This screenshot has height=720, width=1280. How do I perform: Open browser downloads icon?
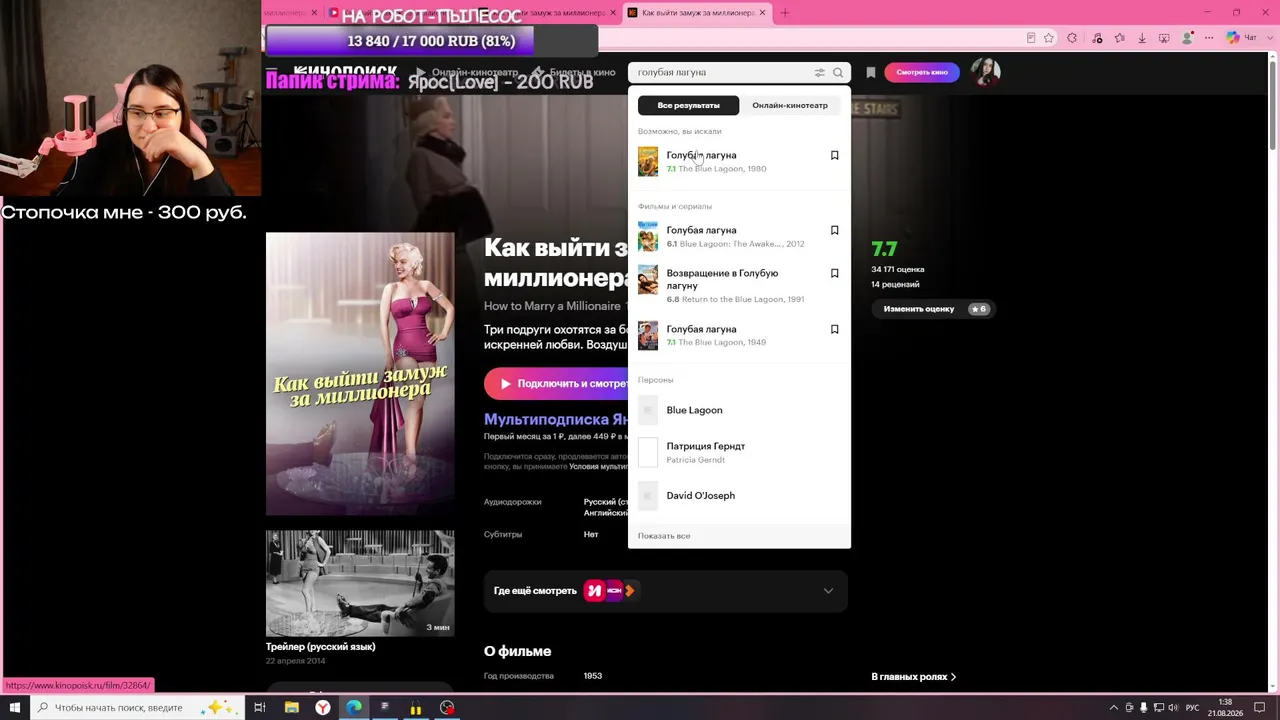click(1142, 38)
